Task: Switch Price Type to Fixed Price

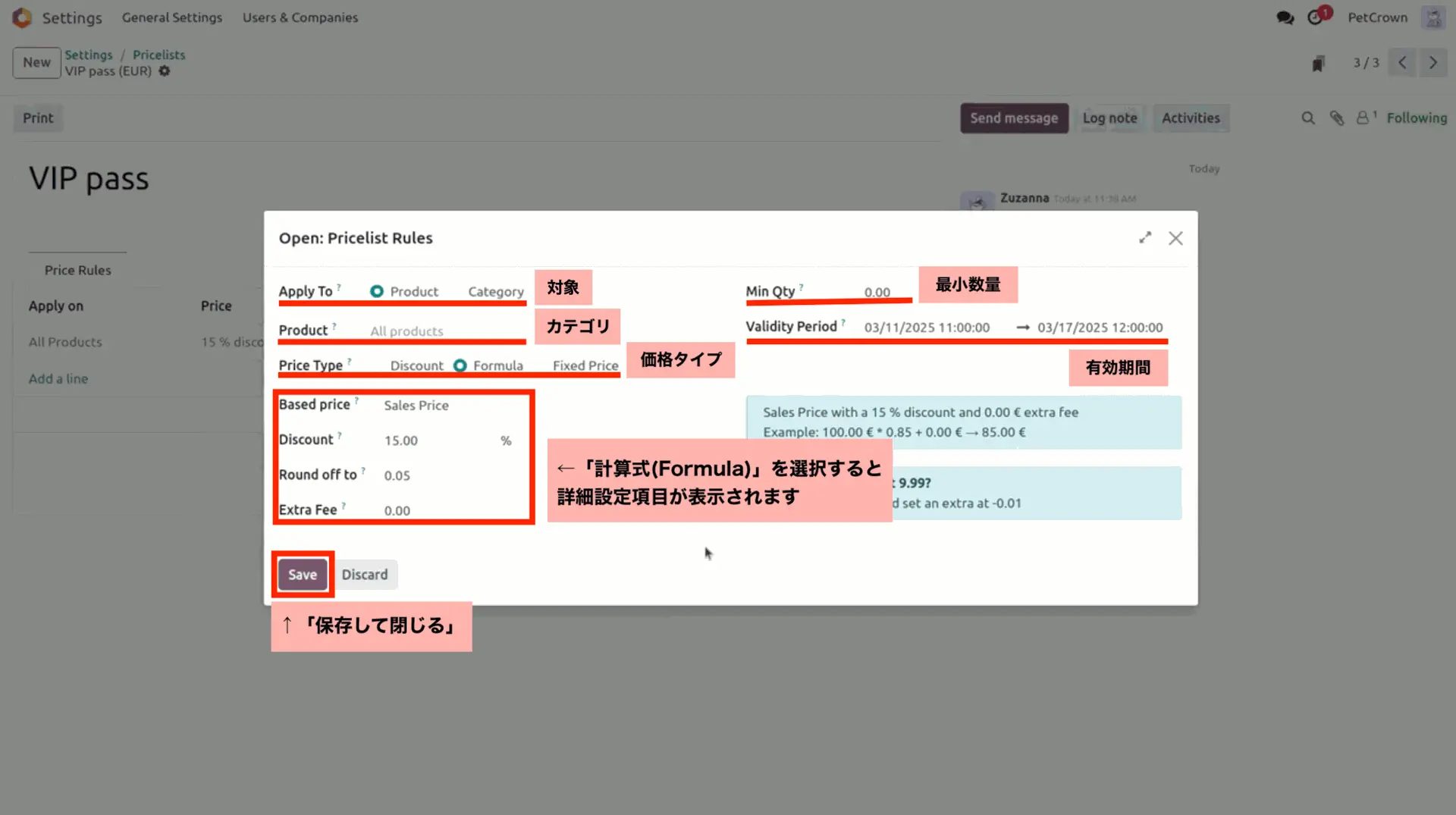Action: coord(585,365)
